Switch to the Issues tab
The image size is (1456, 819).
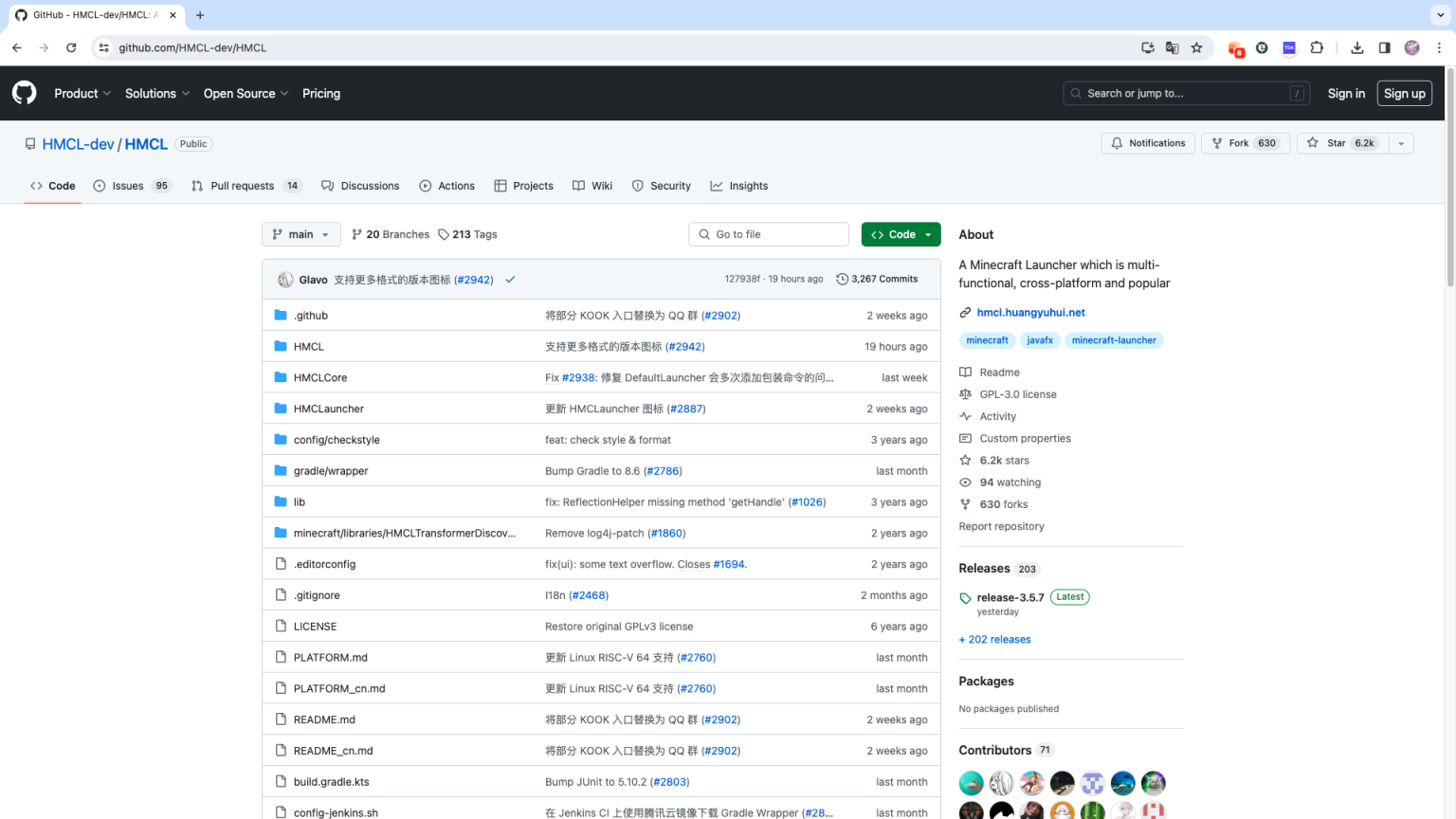(130, 186)
